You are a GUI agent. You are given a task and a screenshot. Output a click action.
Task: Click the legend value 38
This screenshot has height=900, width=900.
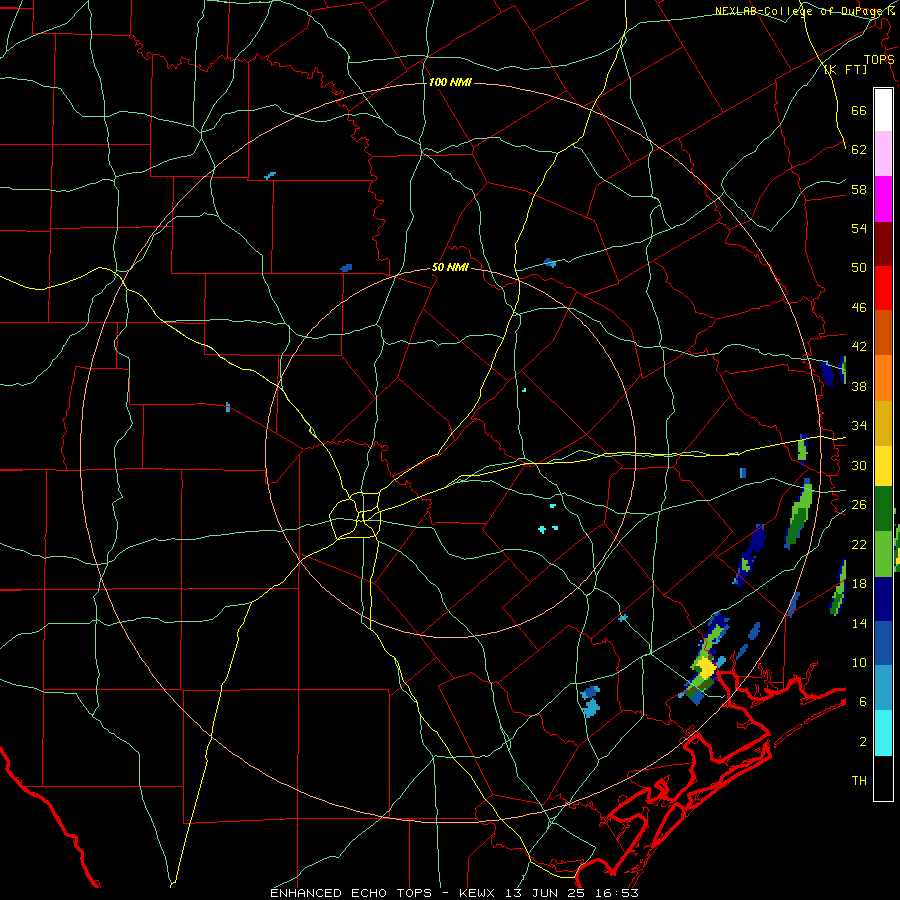(859, 386)
